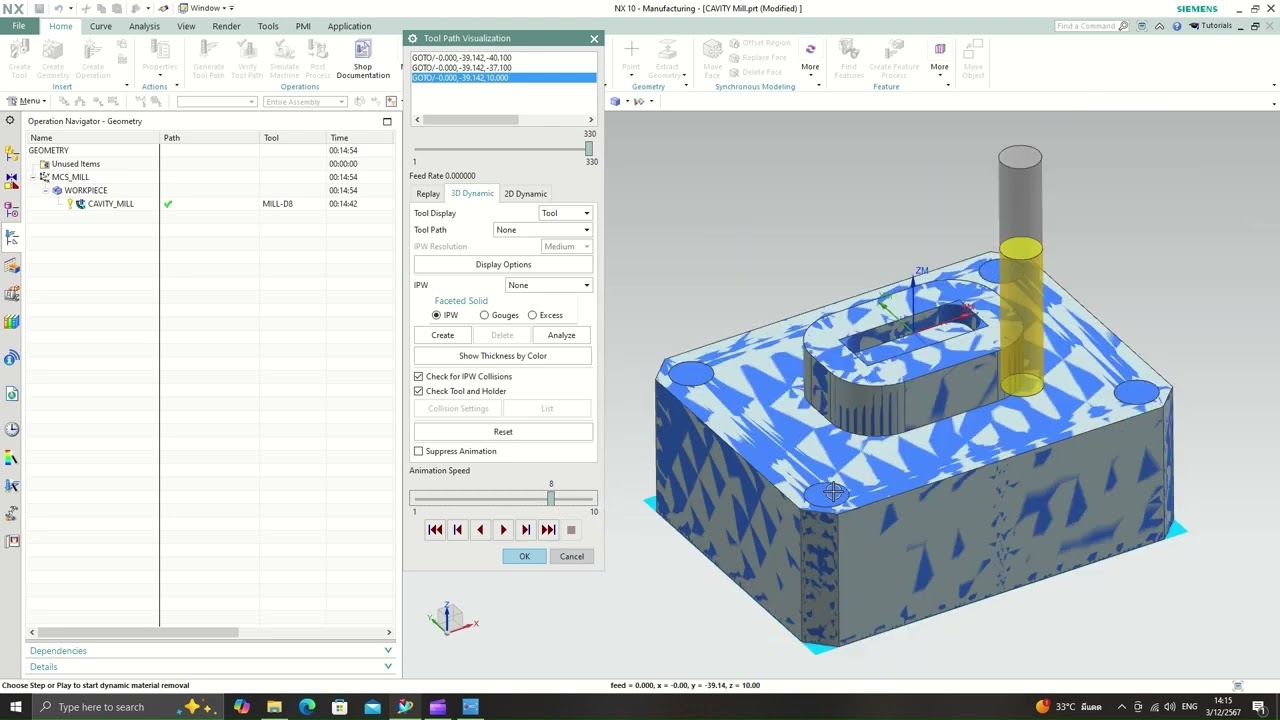Screen dimensions: 1280x720
Task: Click the Extract Geometry icon
Action: tap(667, 49)
